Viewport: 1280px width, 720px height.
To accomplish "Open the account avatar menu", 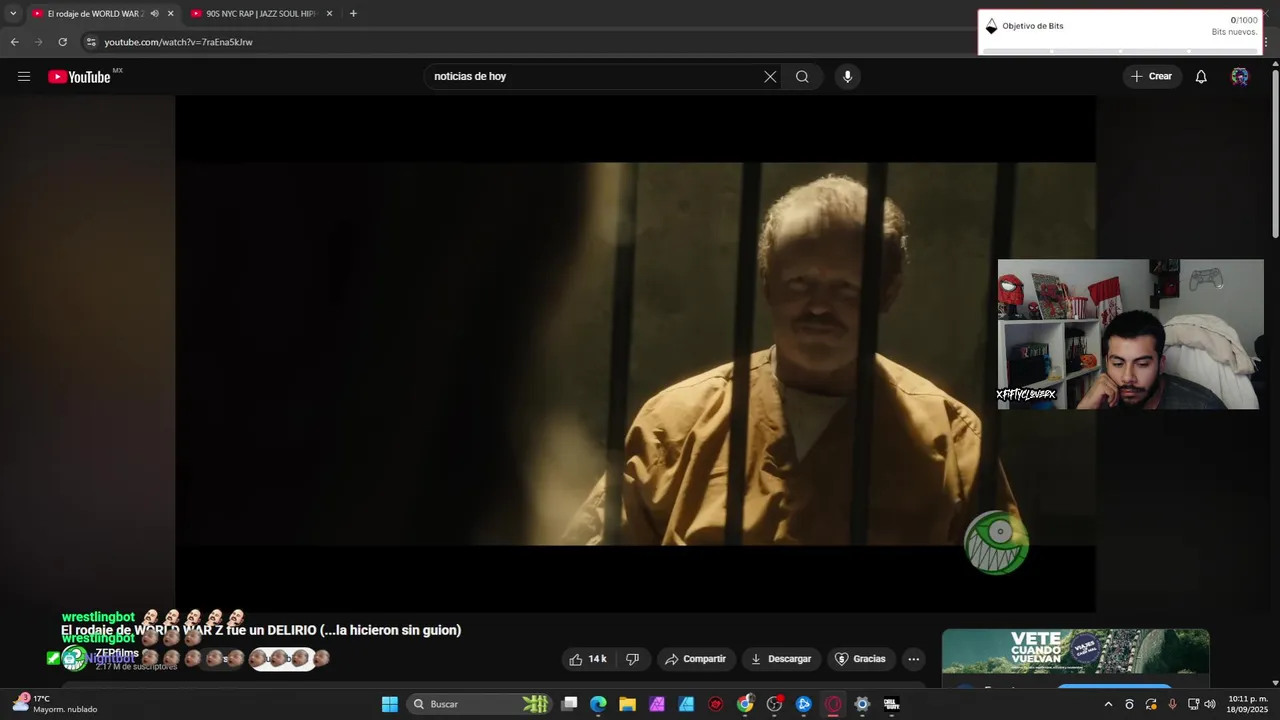I will coord(1240,77).
